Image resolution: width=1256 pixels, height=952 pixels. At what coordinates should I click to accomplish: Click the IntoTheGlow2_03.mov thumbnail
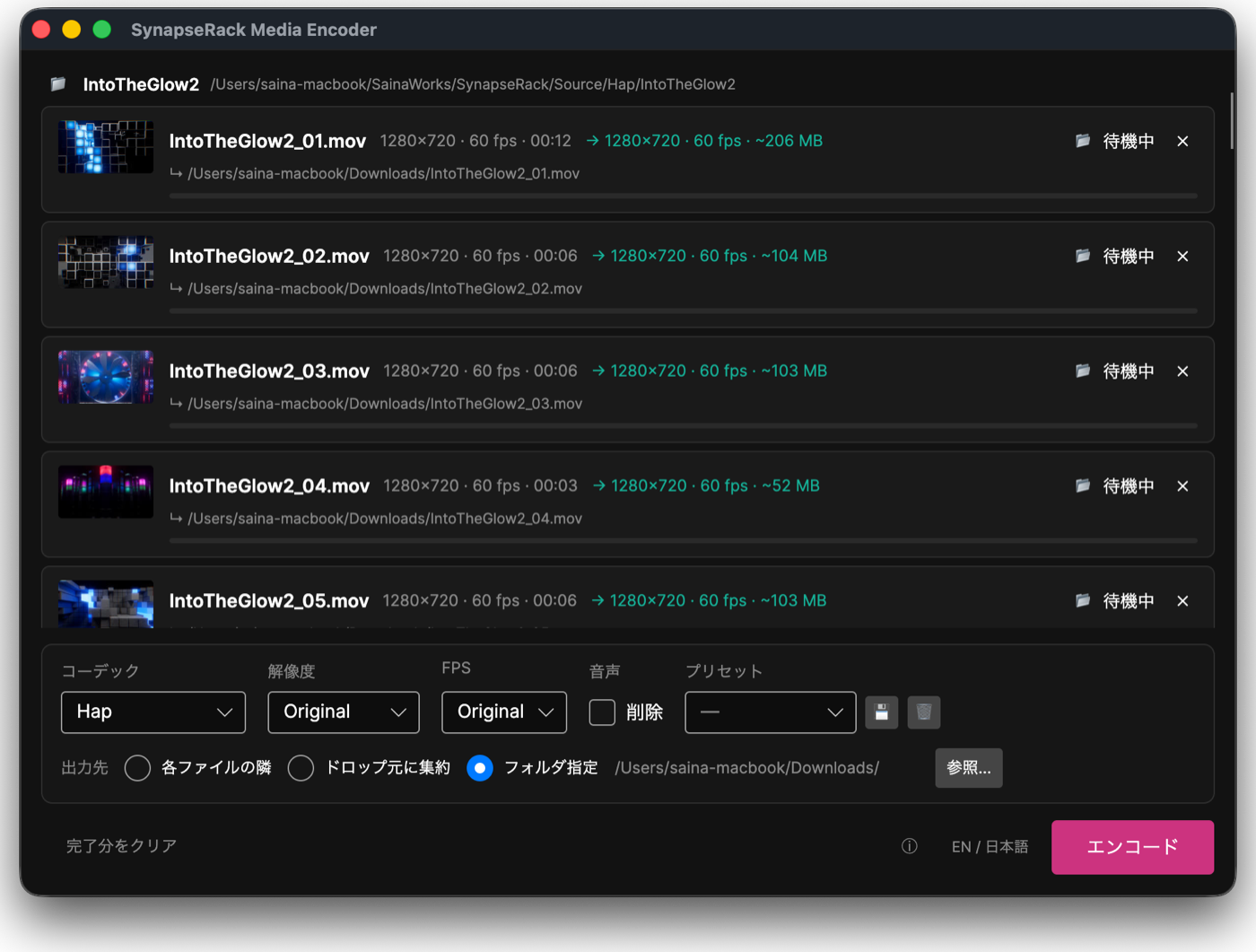pyautogui.click(x=106, y=377)
